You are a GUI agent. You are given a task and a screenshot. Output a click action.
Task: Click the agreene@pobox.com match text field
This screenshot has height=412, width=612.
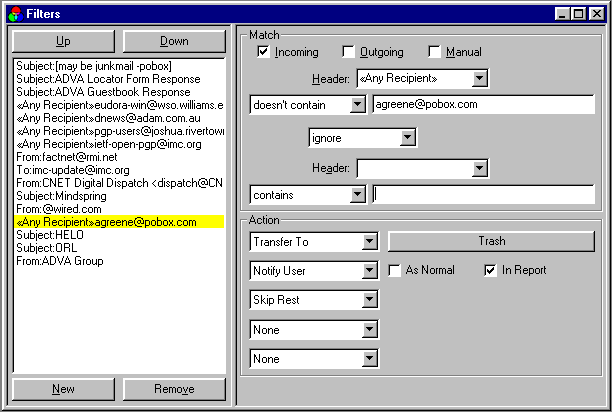[482, 104]
